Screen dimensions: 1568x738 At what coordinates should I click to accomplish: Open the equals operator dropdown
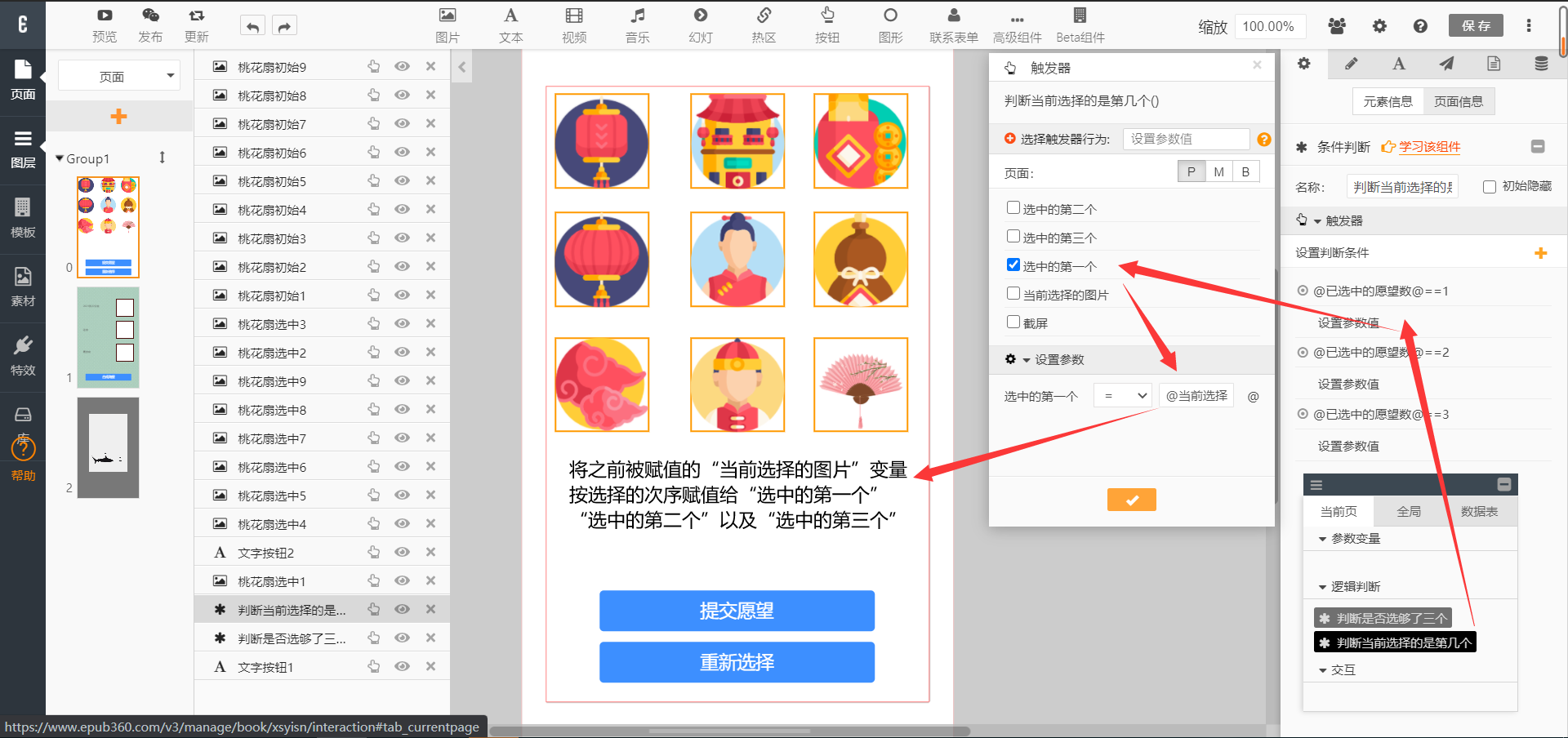pyautogui.click(x=1123, y=396)
